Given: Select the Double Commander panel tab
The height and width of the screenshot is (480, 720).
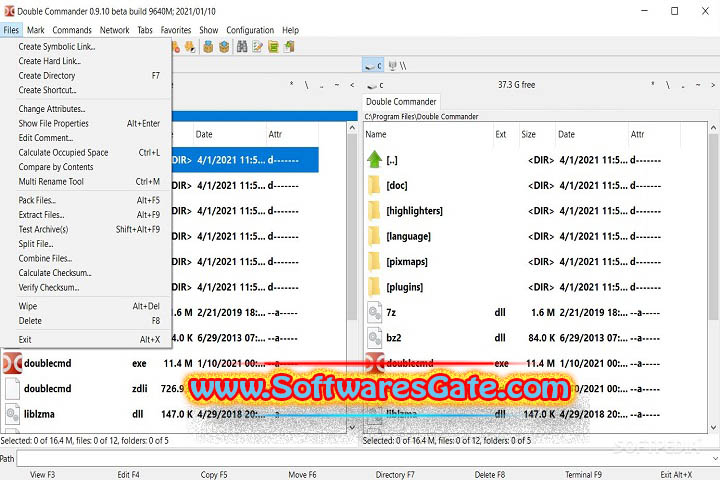Looking at the screenshot, I should tap(401, 102).
